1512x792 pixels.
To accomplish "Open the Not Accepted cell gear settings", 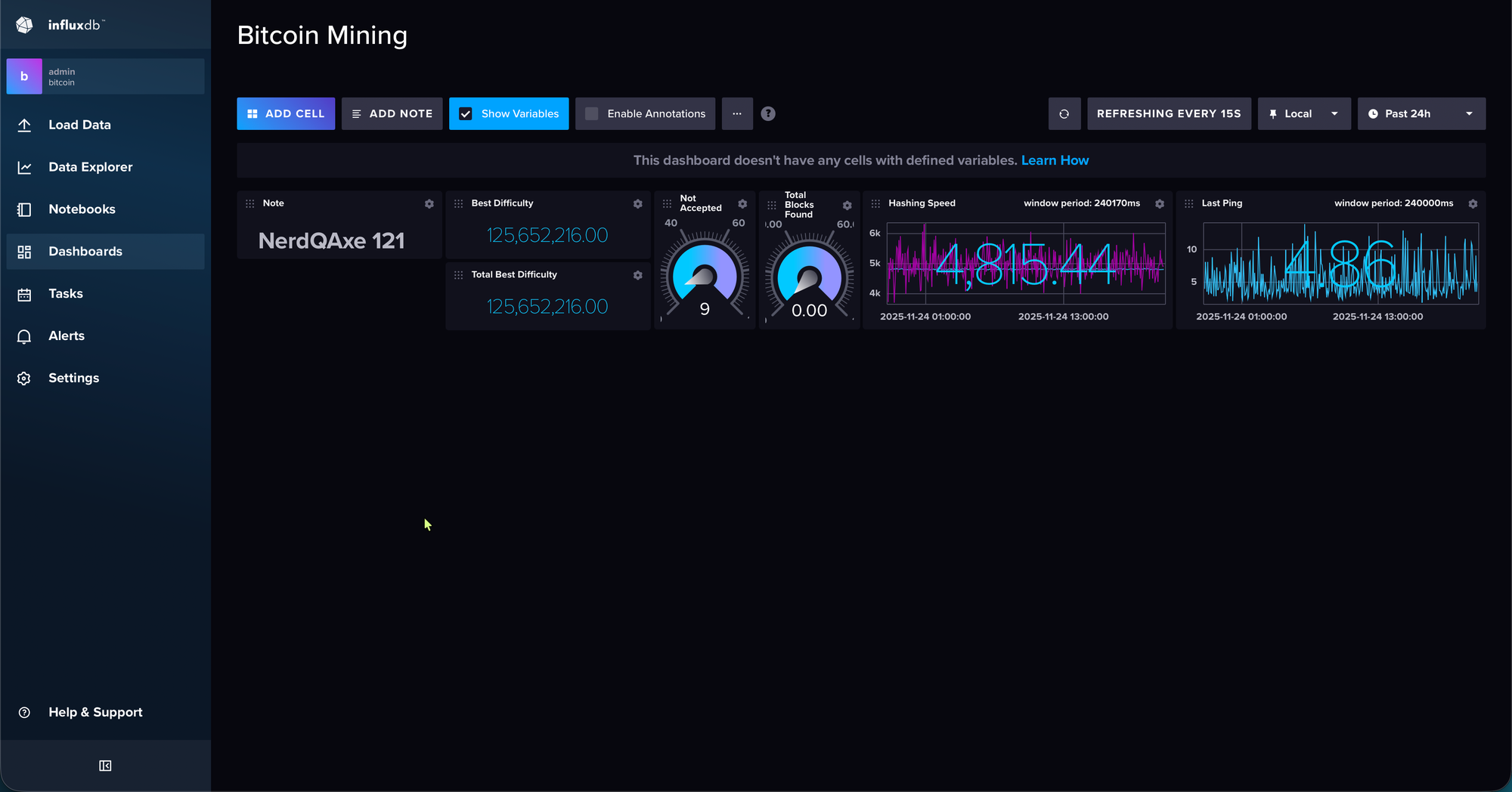I will [742, 204].
